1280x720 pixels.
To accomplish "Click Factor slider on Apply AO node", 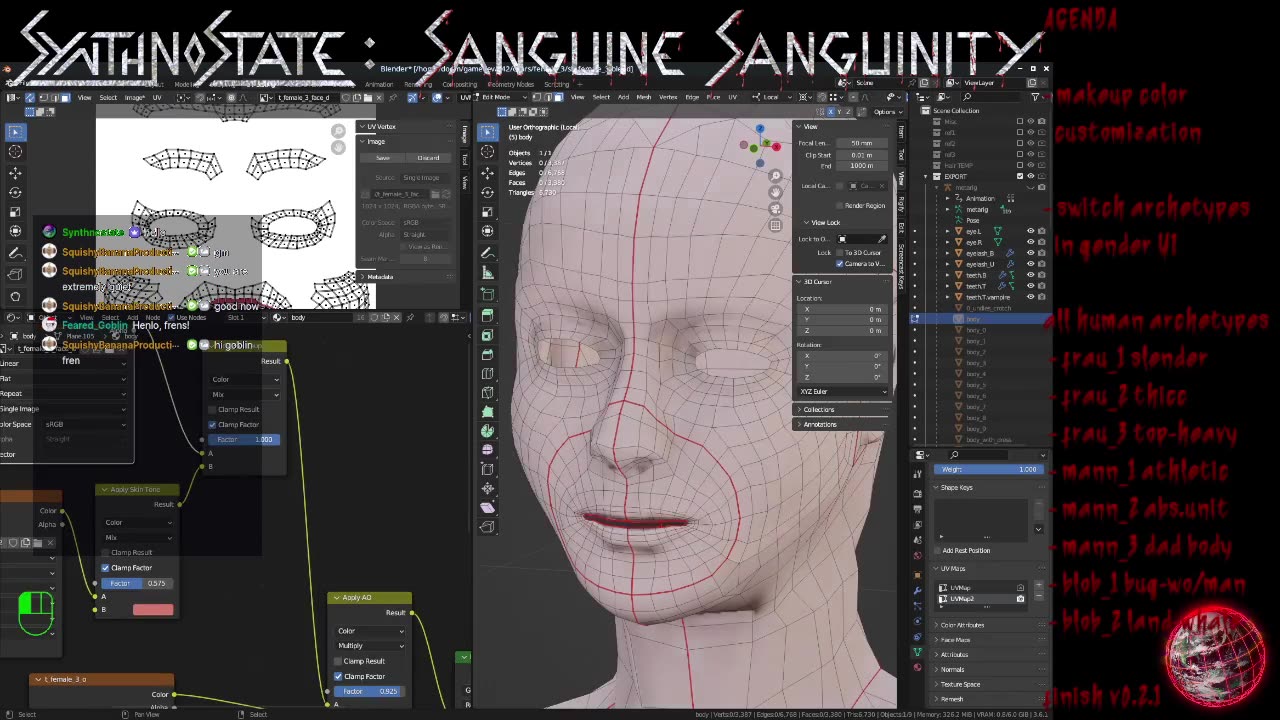I will click(x=370, y=691).
